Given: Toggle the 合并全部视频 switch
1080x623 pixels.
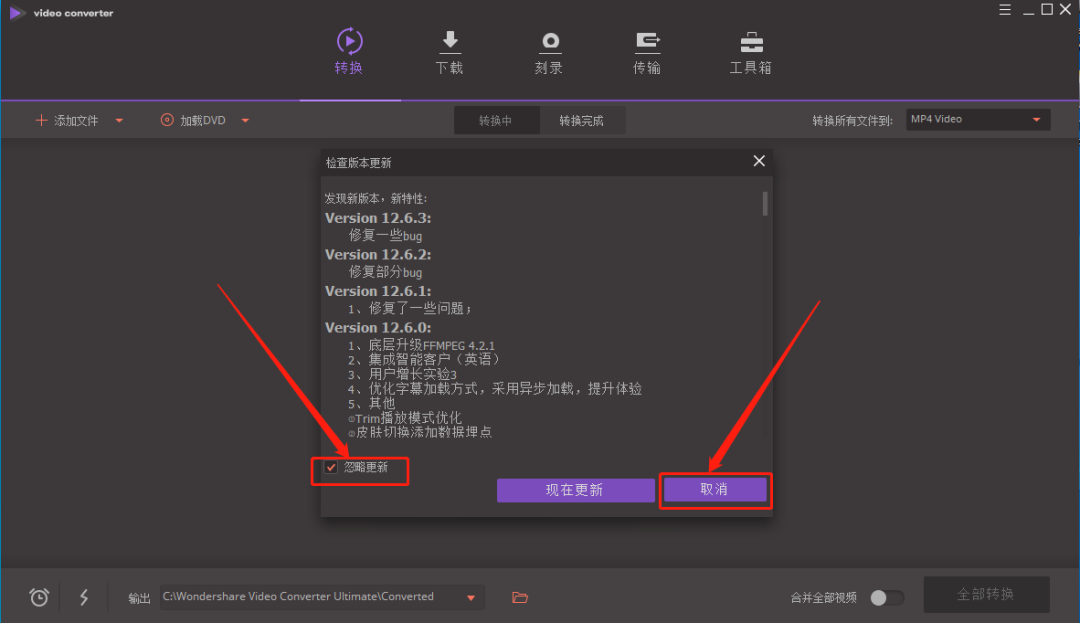Looking at the screenshot, I should (886, 598).
